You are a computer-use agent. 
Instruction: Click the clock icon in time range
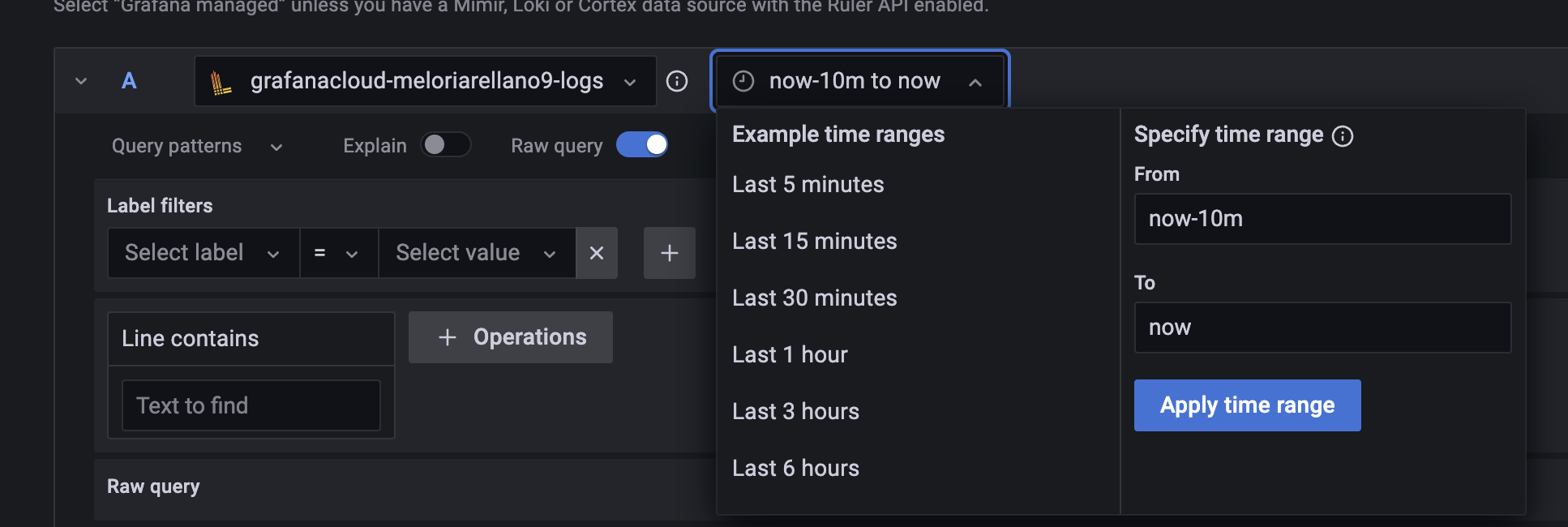(743, 81)
